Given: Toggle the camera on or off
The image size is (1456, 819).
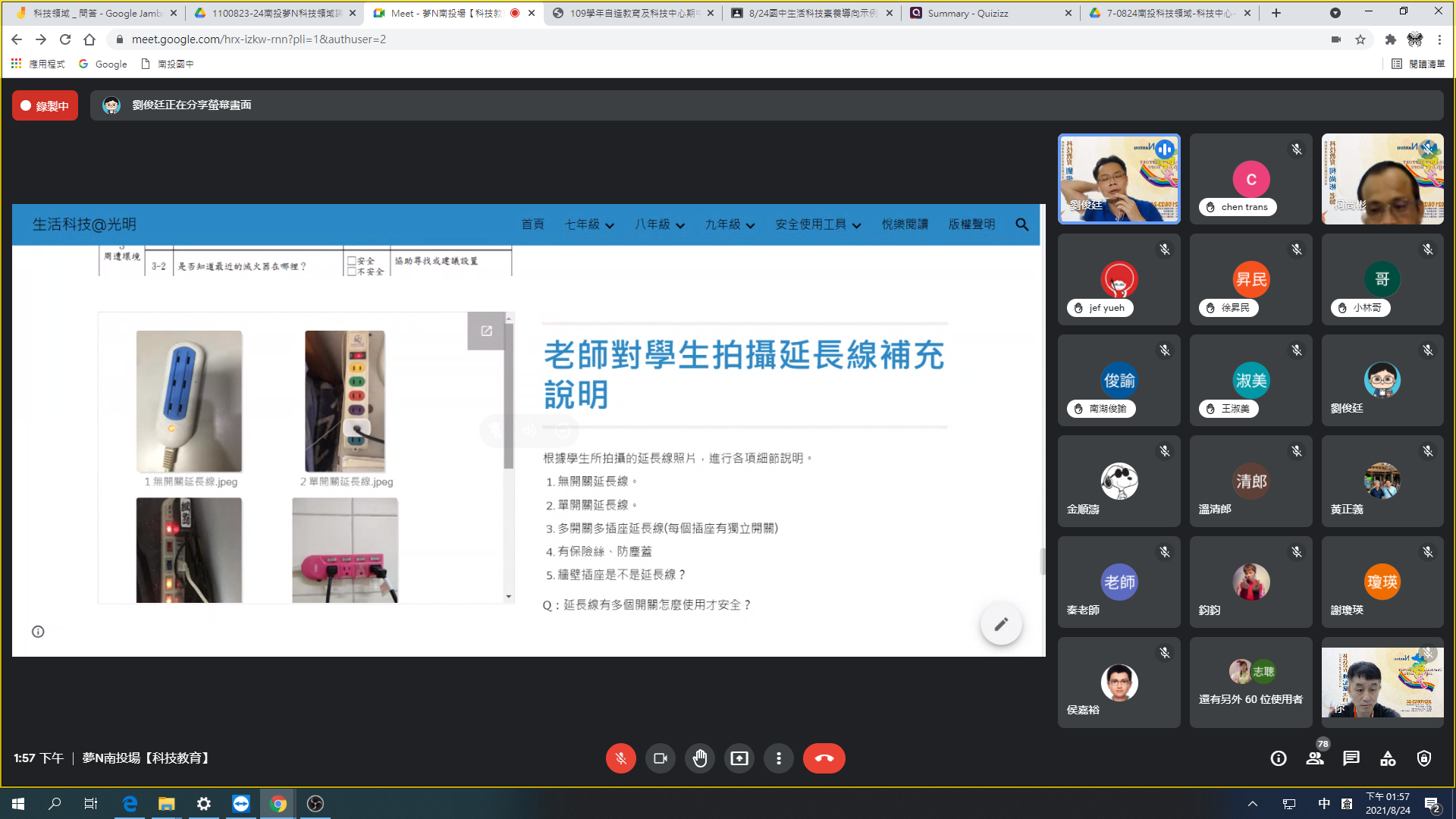Looking at the screenshot, I should [x=660, y=758].
